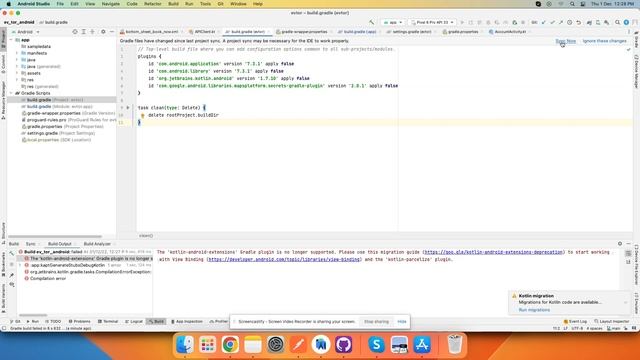Viewport: 640px width, 360px height.
Task: Click the project panel locate target icon
Action: point(75,32)
